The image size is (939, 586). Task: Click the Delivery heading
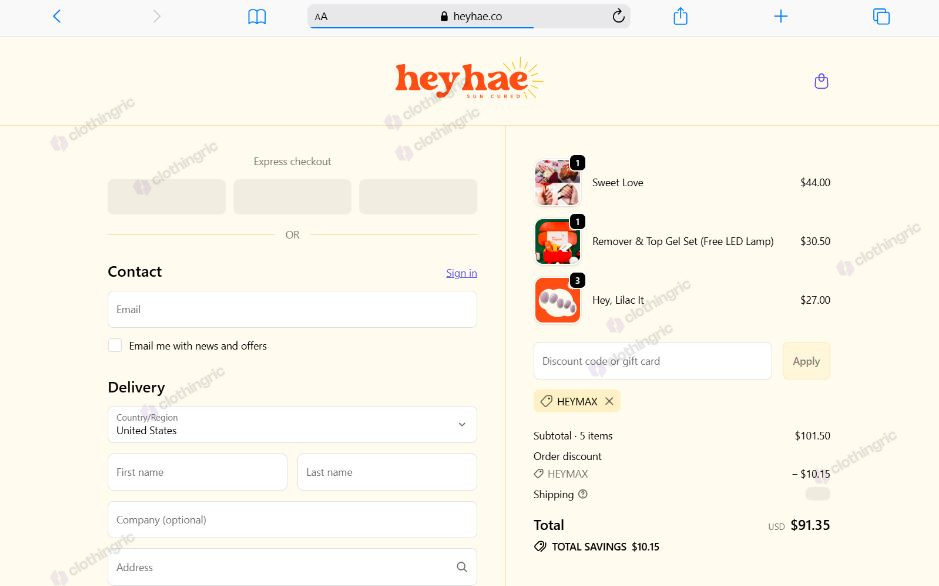(136, 387)
